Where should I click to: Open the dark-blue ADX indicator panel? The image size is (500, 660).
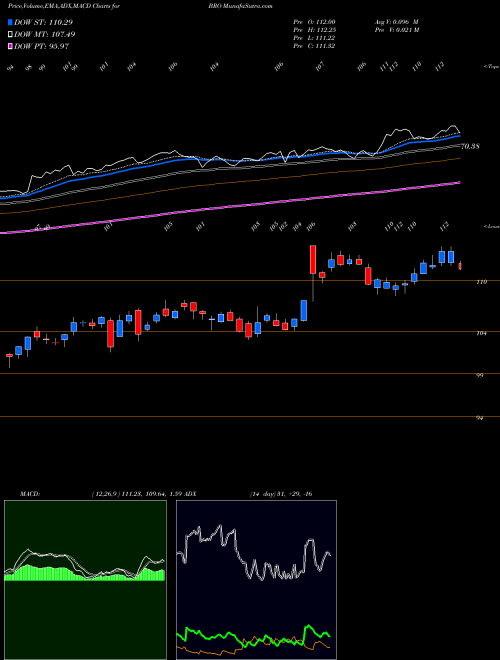pos(256,580)
